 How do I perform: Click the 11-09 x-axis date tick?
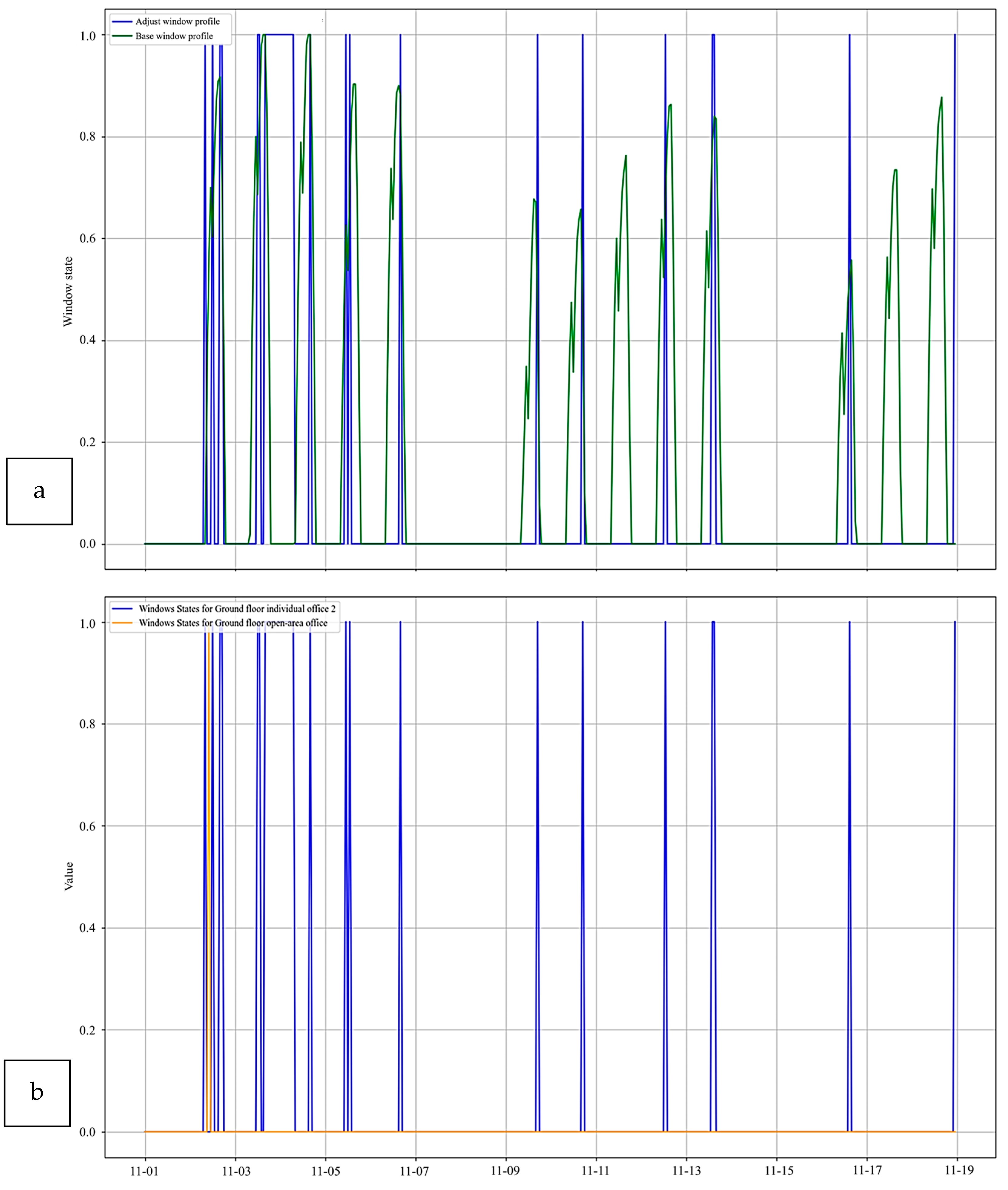pyautogui.click(x=505, y=1171)
